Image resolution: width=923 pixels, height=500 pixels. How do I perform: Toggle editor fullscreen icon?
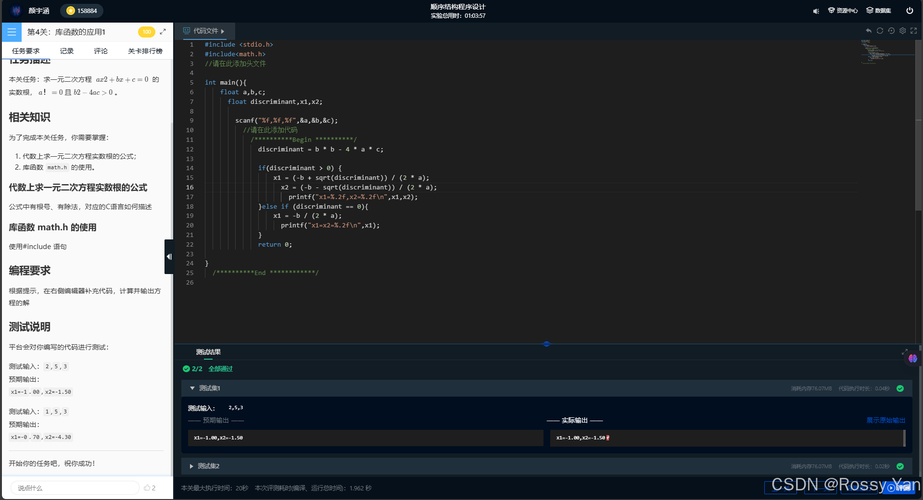[x=914, y=31]
